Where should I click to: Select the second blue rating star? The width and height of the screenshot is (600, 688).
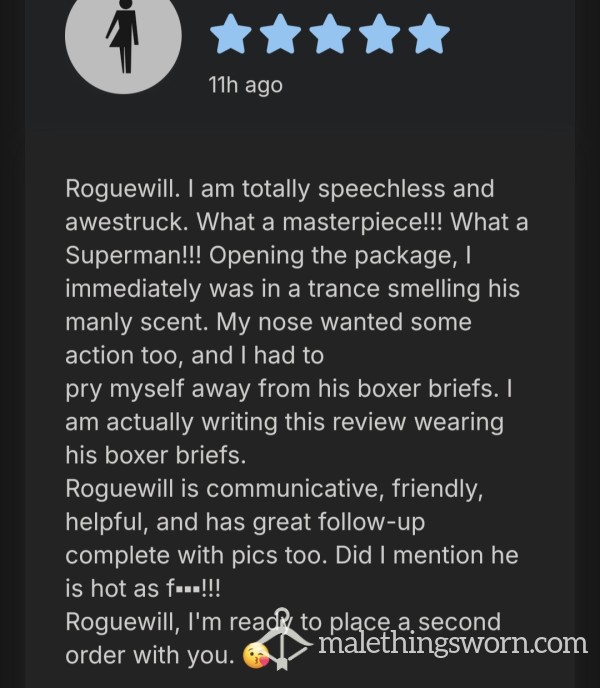pos(280,34)
